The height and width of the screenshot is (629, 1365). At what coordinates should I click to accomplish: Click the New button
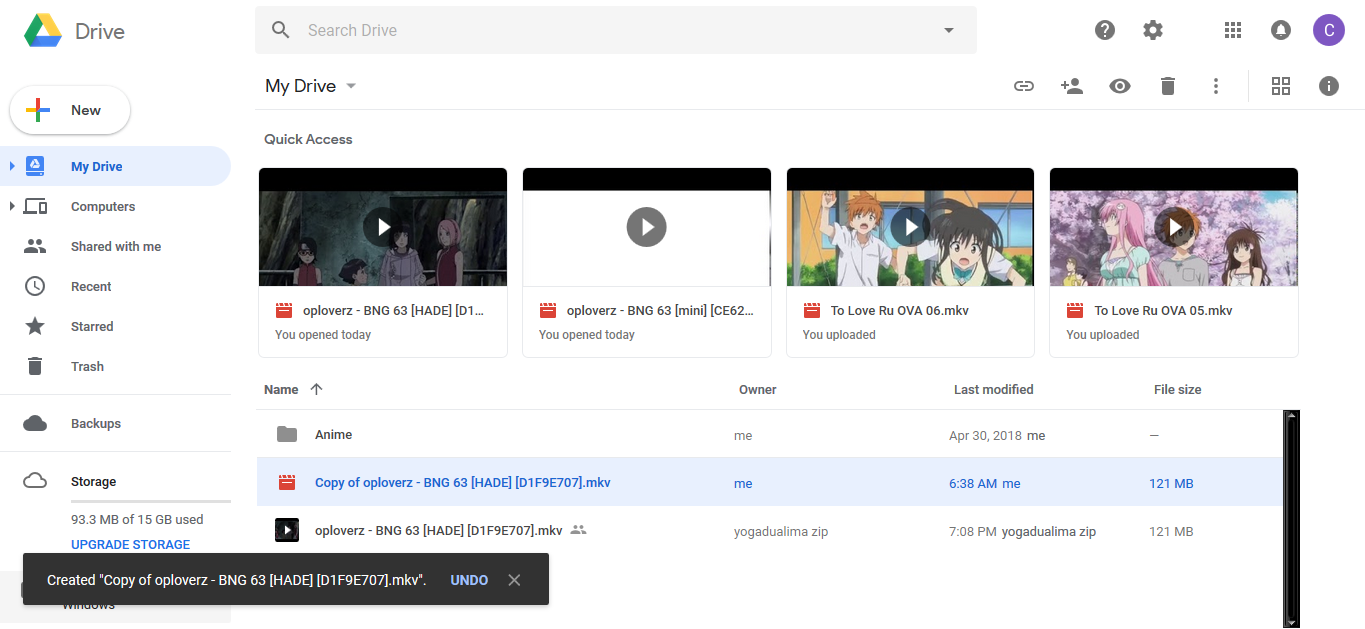[x=70, y=110]
